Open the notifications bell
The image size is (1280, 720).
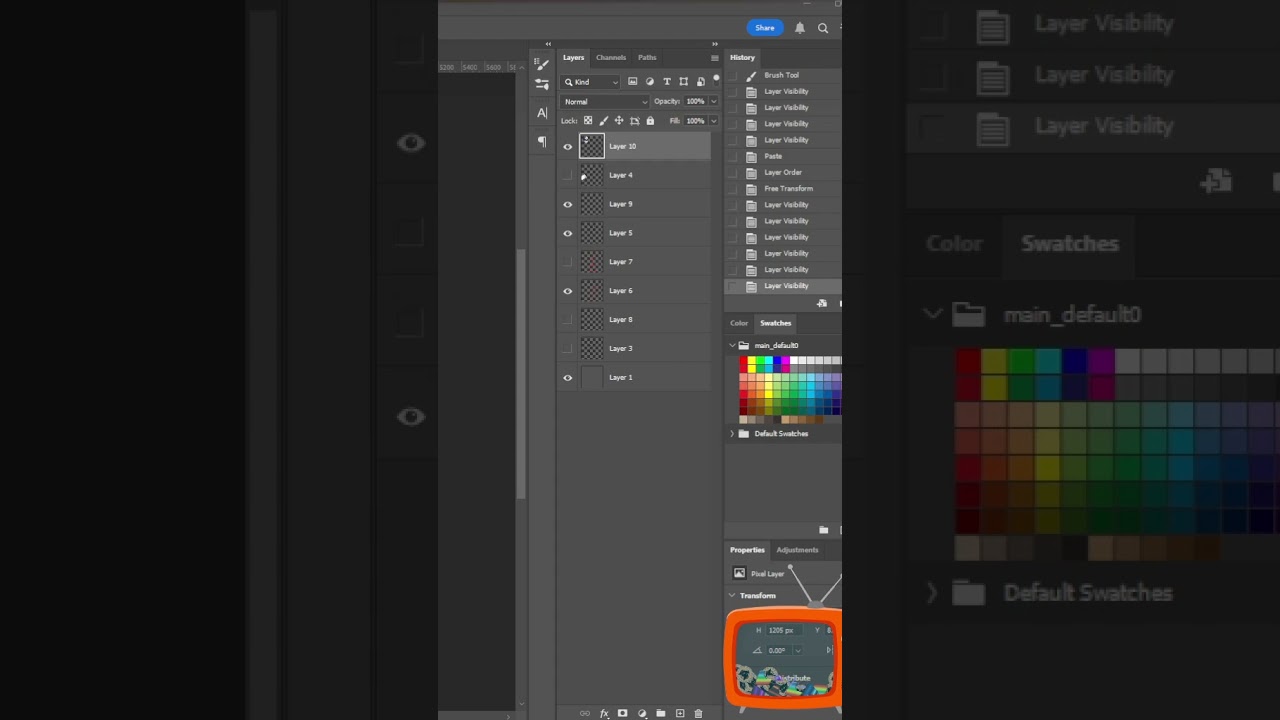coord(800,28)
